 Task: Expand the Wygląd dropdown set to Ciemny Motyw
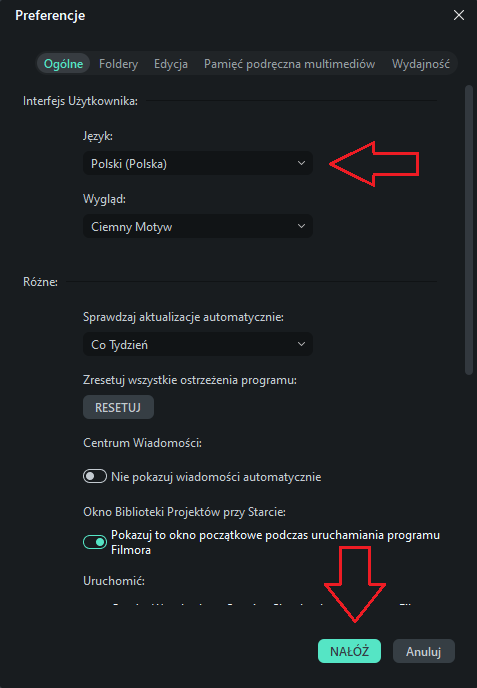[198, 226]
